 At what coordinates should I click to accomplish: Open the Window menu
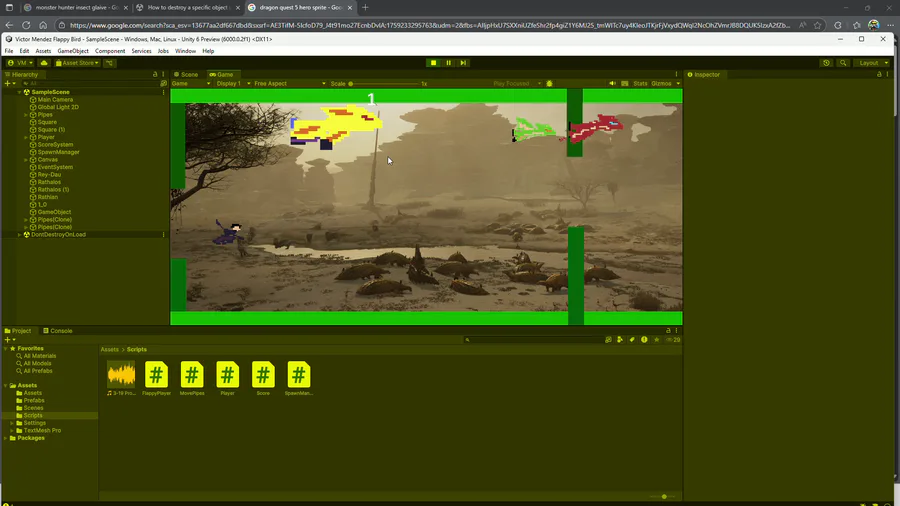point(185,51)
